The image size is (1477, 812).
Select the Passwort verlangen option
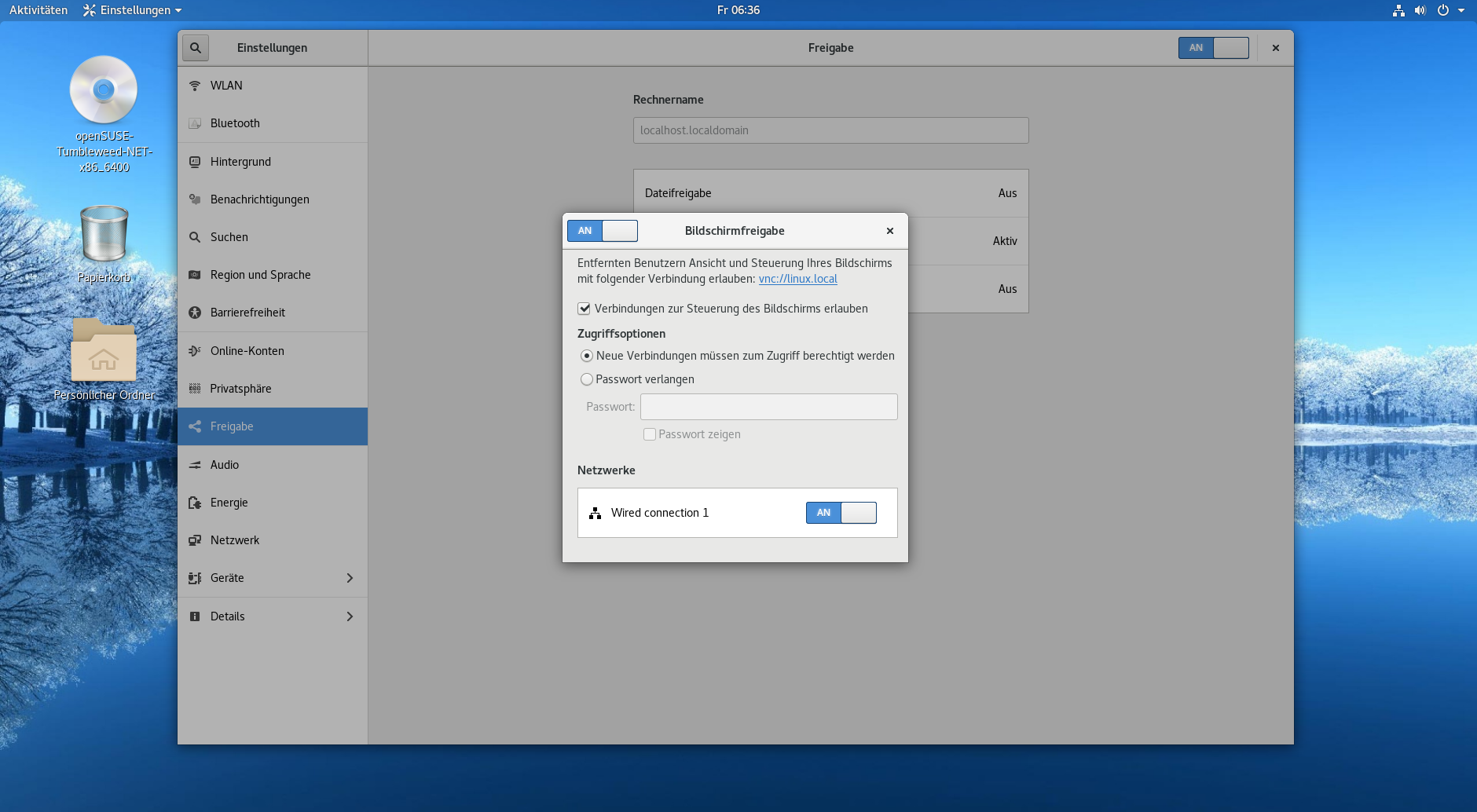pyautogui.click(x=587, y=379)
